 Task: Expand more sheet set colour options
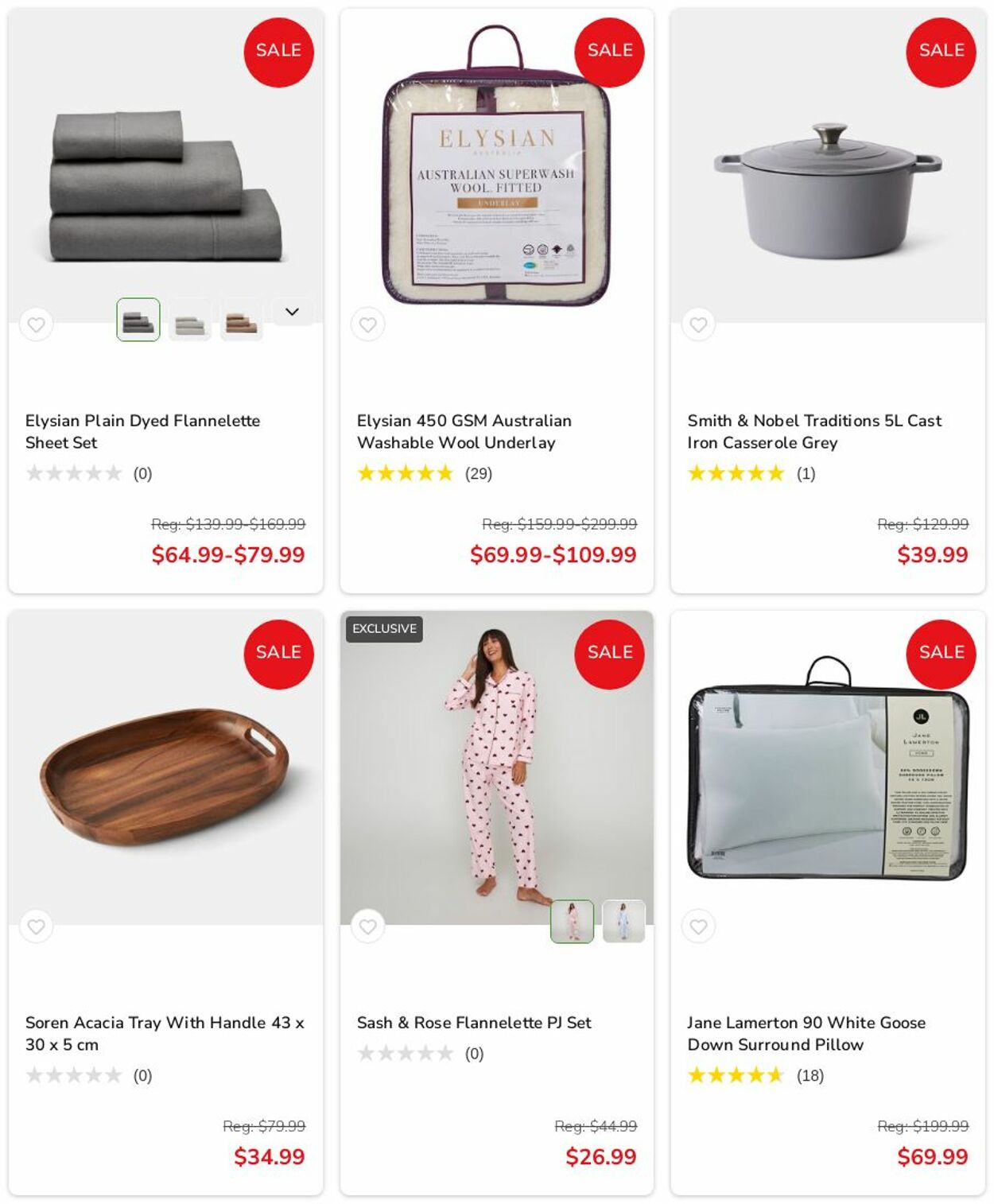coord(292,312)
